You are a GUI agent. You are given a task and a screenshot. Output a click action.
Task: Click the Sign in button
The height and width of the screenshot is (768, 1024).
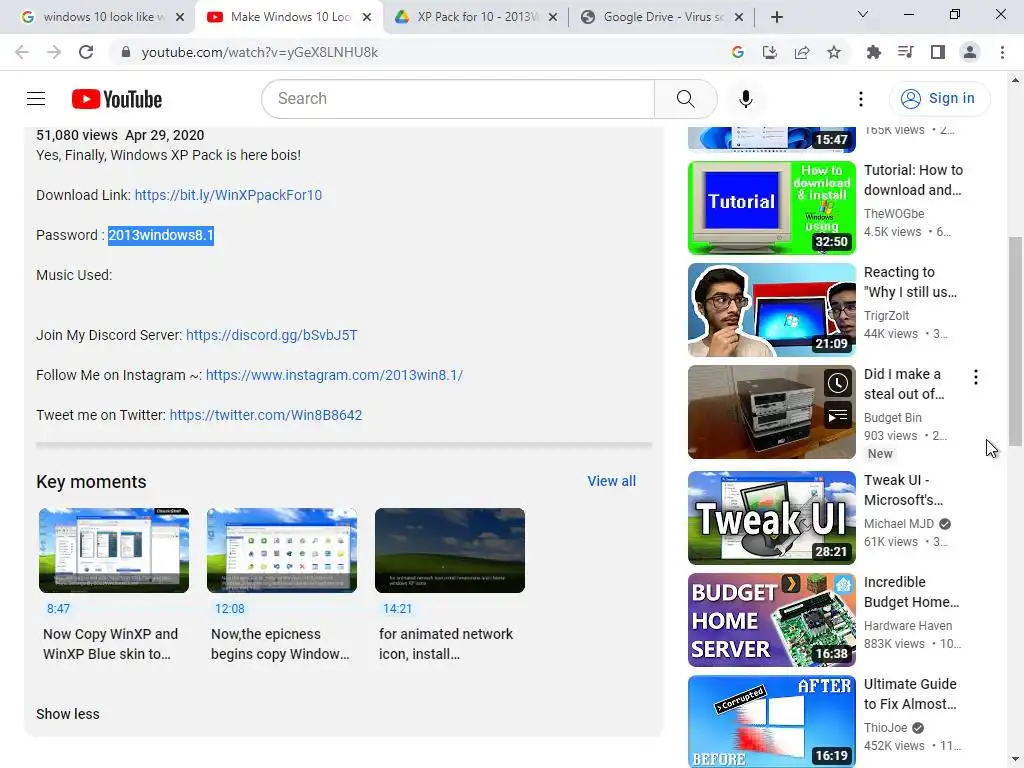click(939, 99)
